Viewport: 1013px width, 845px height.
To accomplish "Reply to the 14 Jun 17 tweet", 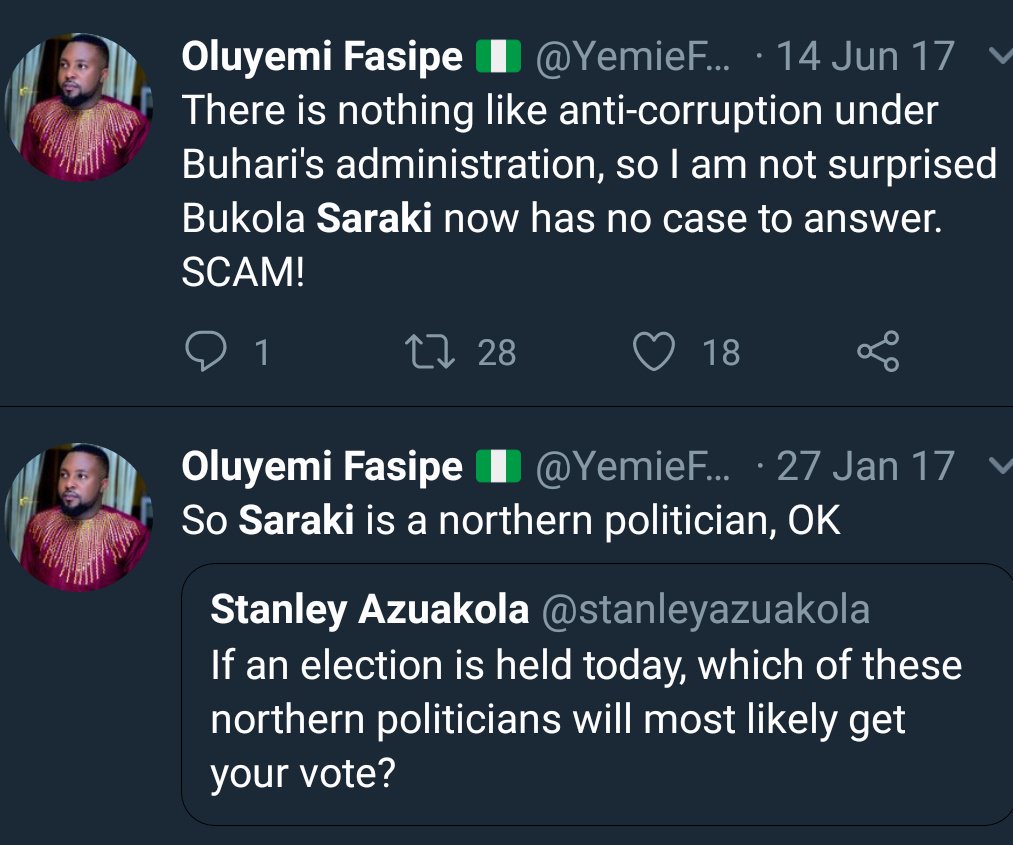I will (205, 351).
